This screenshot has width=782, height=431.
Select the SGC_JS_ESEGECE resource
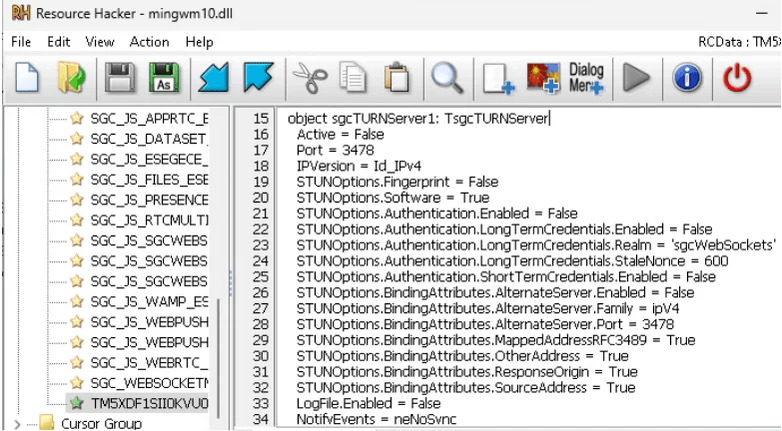click(149, 159)
